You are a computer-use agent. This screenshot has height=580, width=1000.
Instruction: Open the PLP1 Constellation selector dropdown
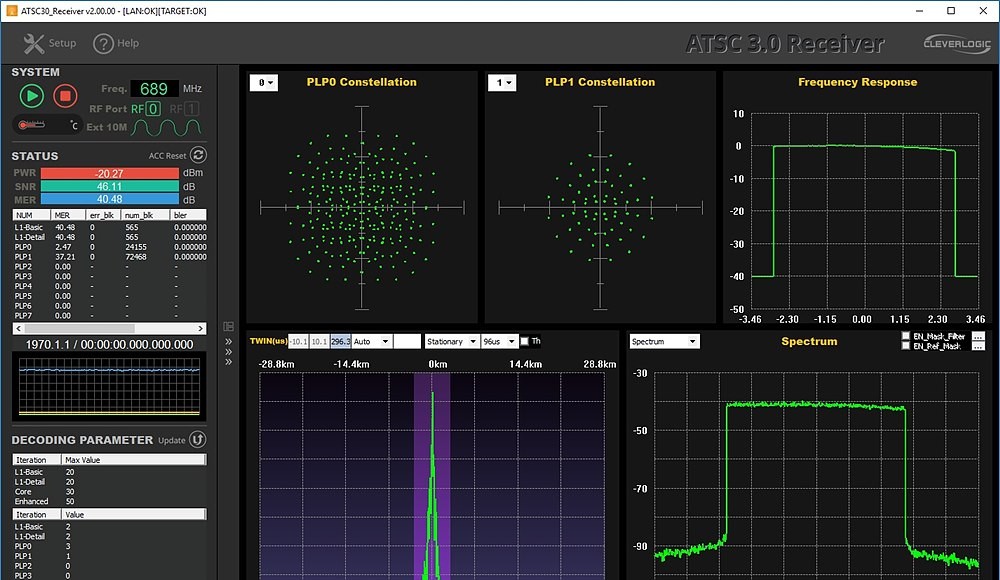pos(502,83)
